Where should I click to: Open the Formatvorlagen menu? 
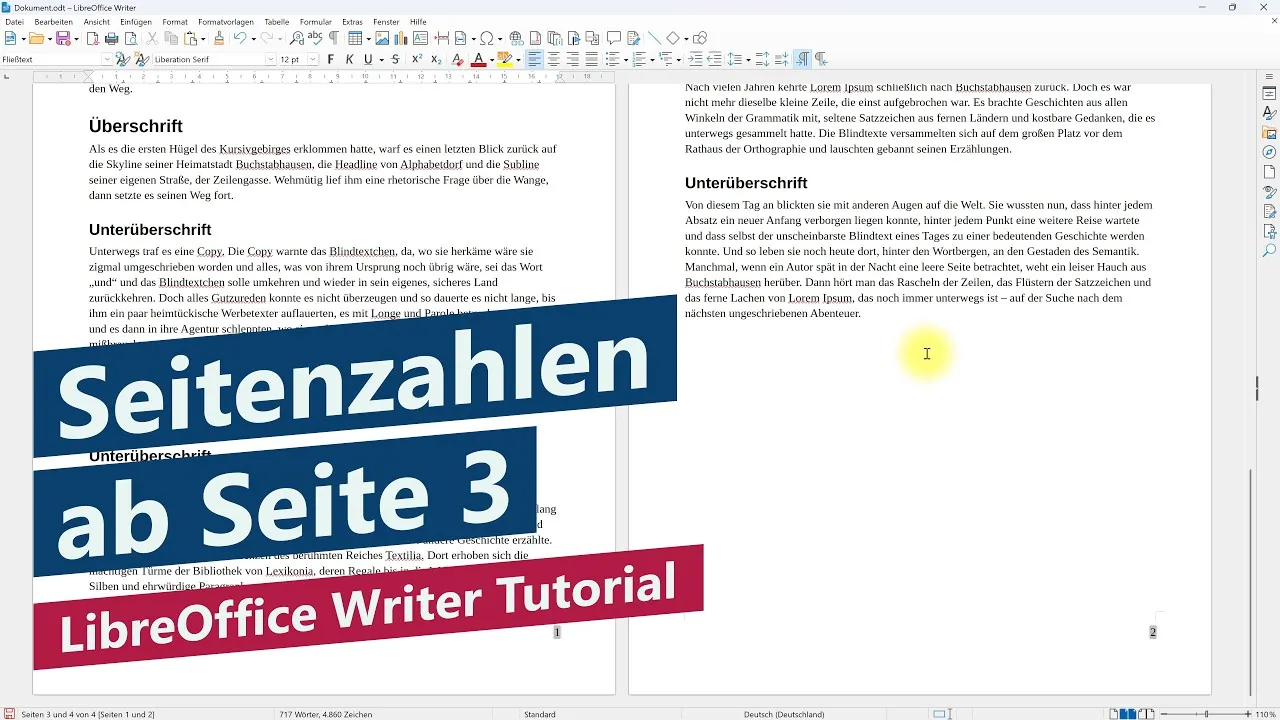226,21
